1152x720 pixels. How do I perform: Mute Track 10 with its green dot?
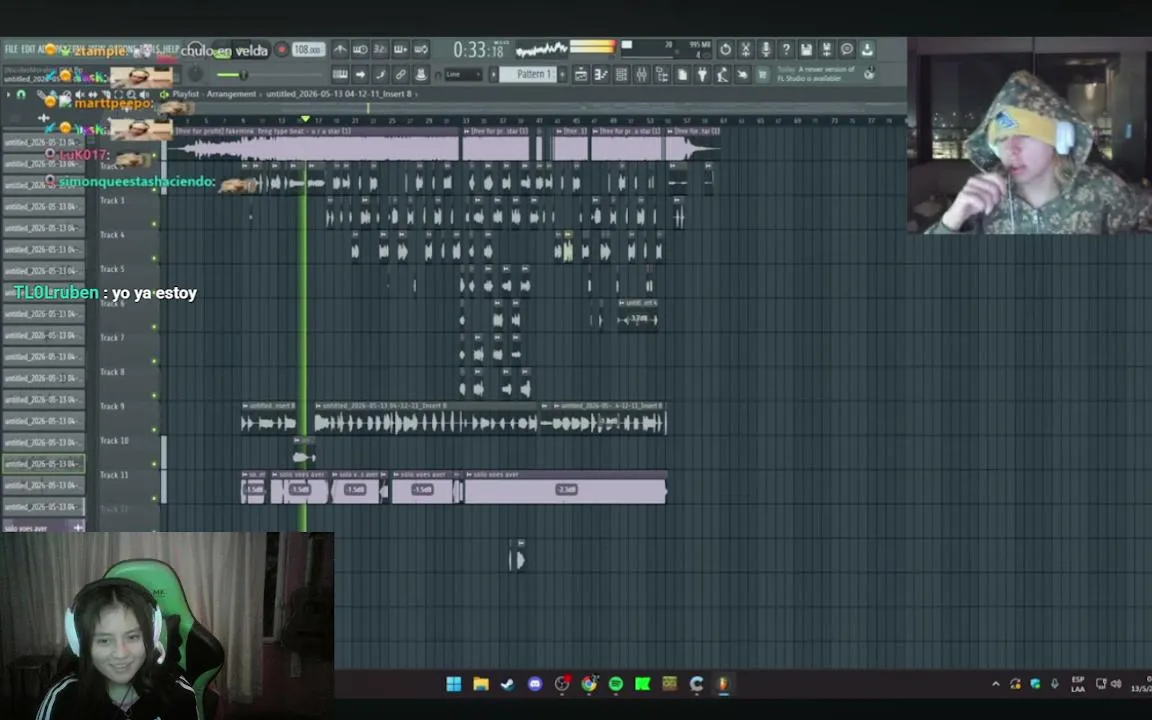tap(155, 464)
